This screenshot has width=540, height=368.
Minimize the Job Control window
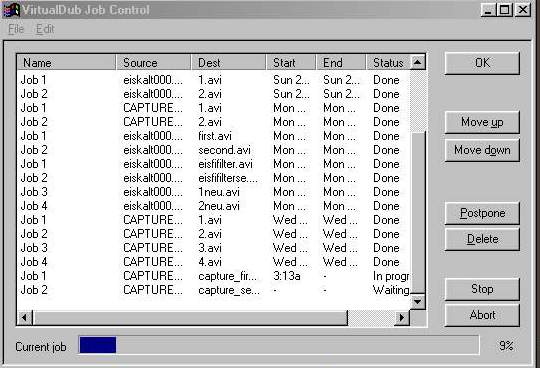pyautogui.click(x=488, y=10)
